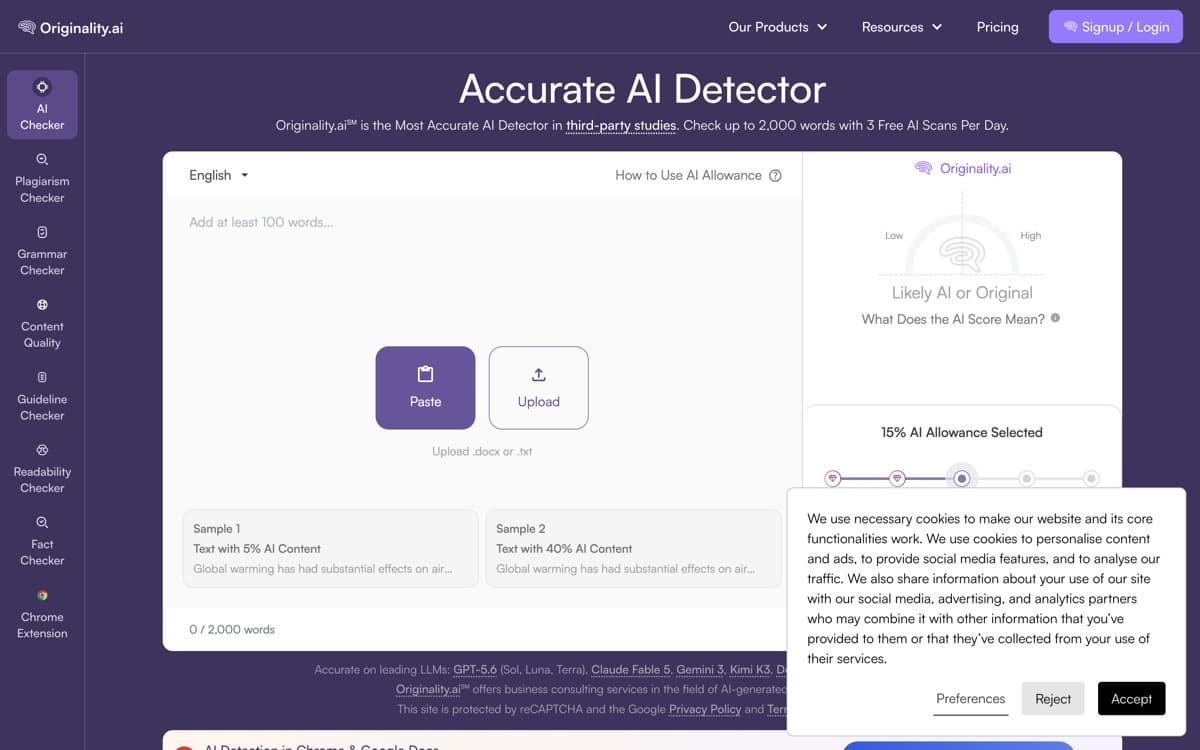The width and height of the screenshot is (1200, 750).
Task: Open the Pricing page
Action: tap(997, 27)
